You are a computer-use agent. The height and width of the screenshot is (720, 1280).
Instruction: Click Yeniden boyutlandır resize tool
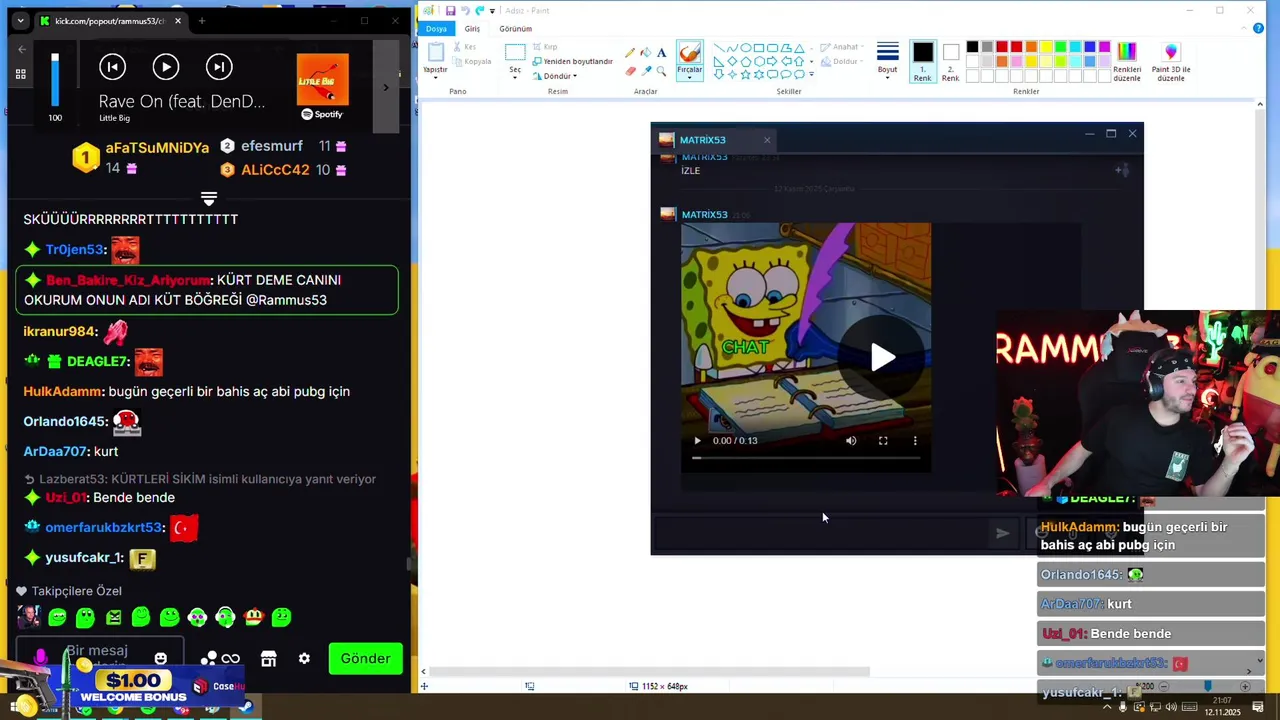point(572,61)
